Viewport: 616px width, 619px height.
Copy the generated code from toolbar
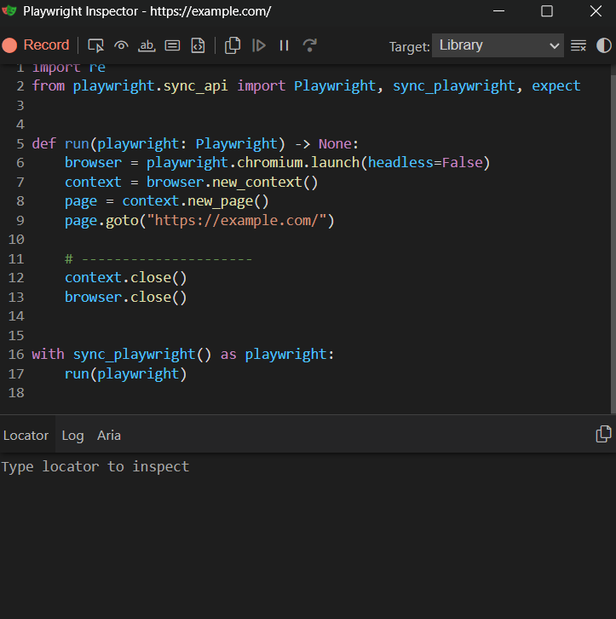click(x=233, y=45)
